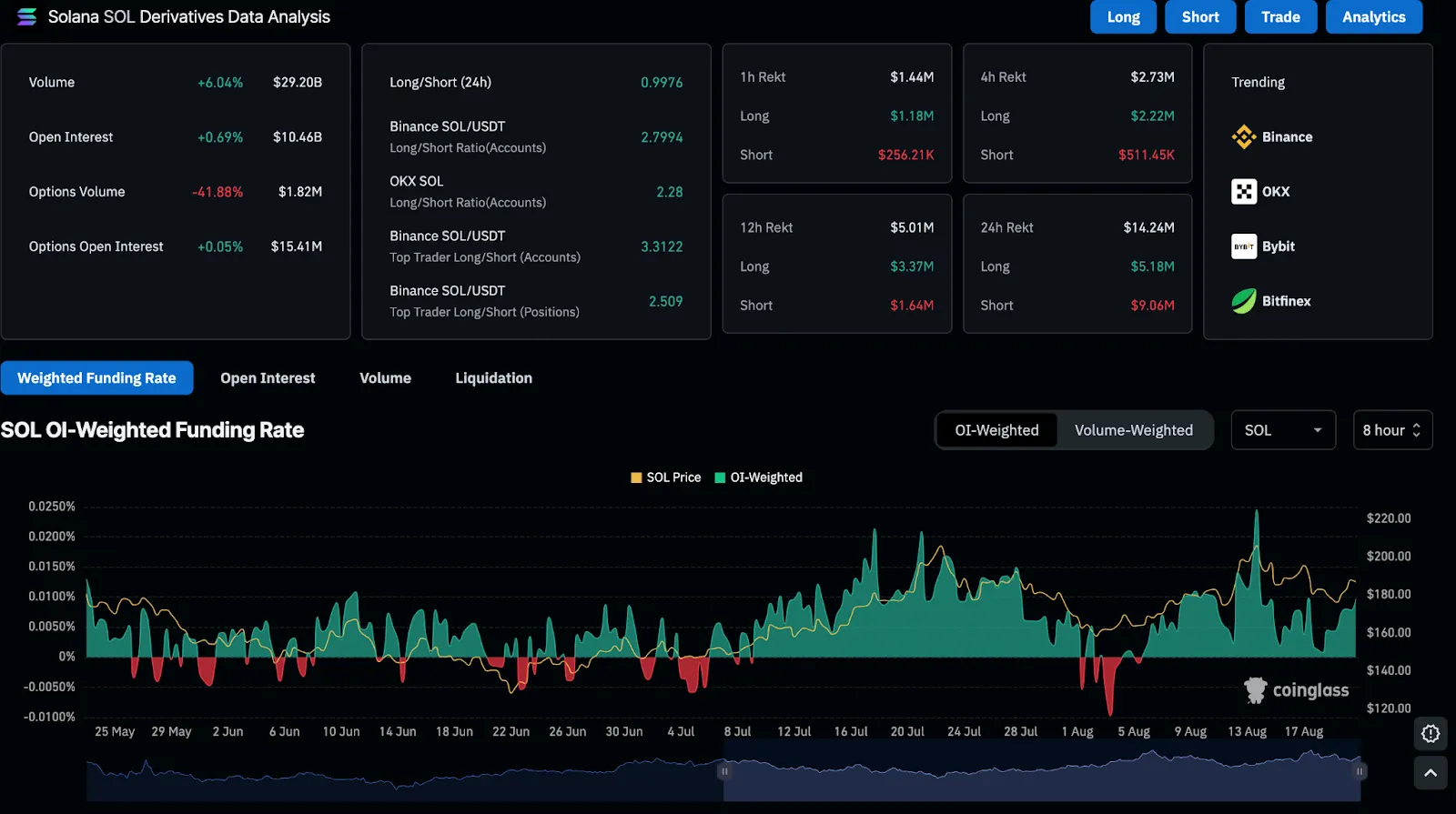Switch to the Volume tab
The width and height of the screenshot is (1456, 814).
click(385, 378)
